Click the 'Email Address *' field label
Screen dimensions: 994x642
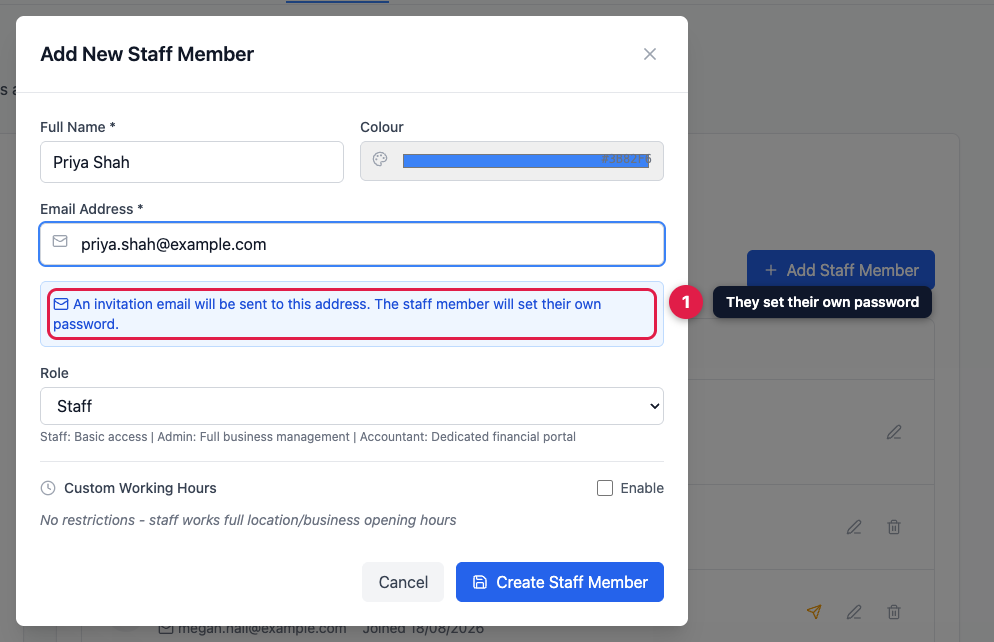[x=92, y=209]
